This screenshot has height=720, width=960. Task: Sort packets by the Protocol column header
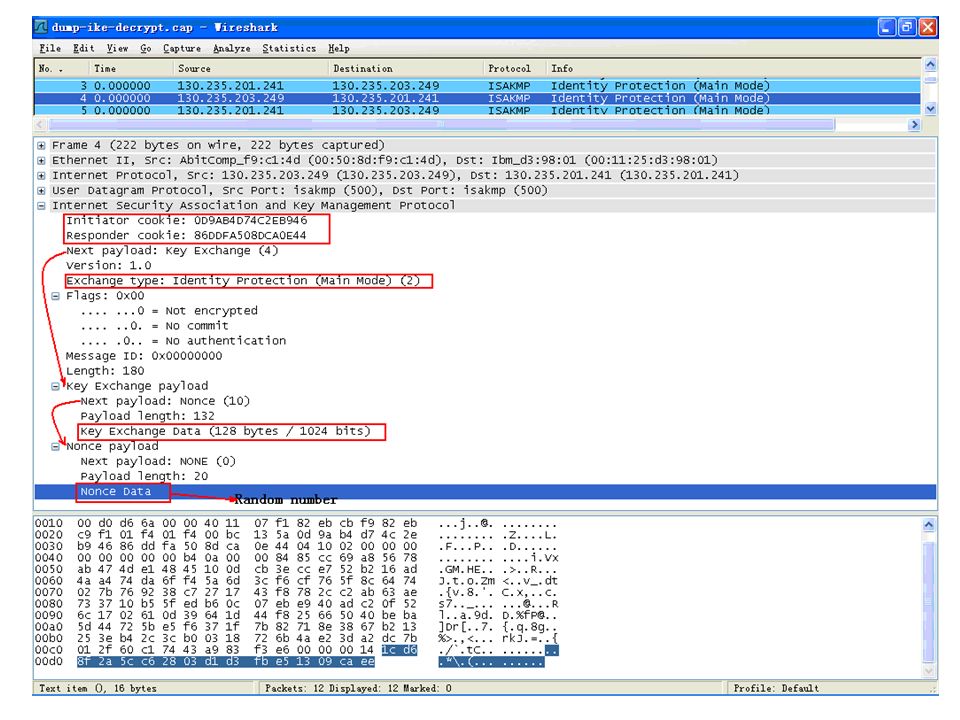coord(516,69)
